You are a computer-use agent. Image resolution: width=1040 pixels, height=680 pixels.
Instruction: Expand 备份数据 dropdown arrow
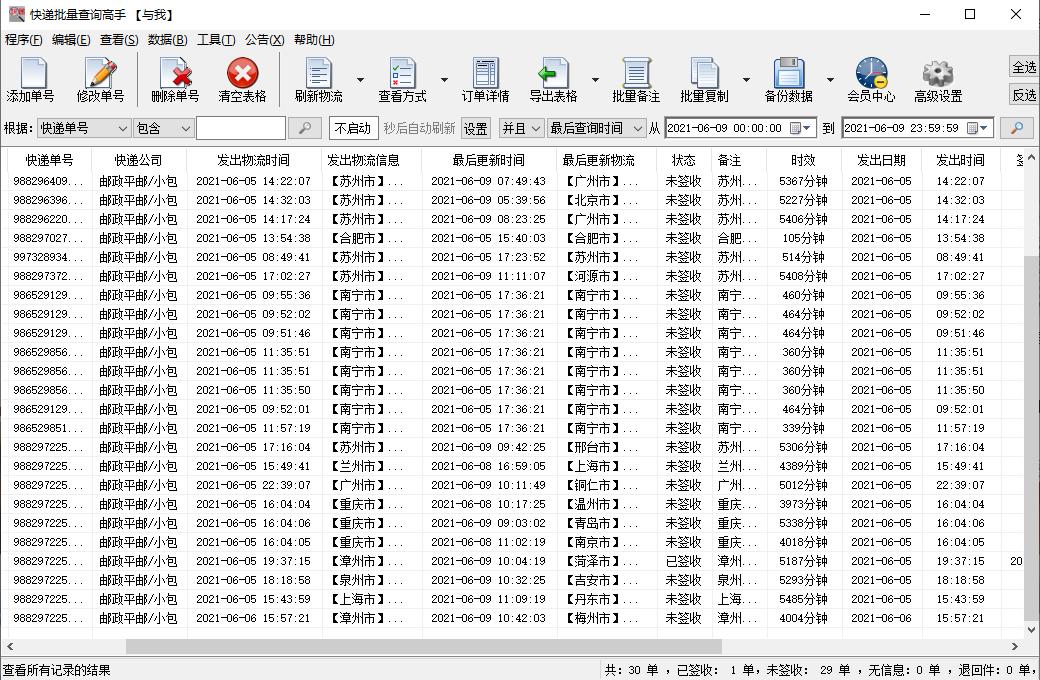[830, 80]
